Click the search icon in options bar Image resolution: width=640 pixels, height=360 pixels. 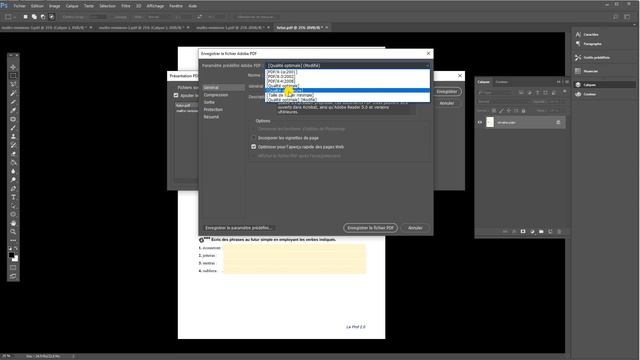pos(616,17)
